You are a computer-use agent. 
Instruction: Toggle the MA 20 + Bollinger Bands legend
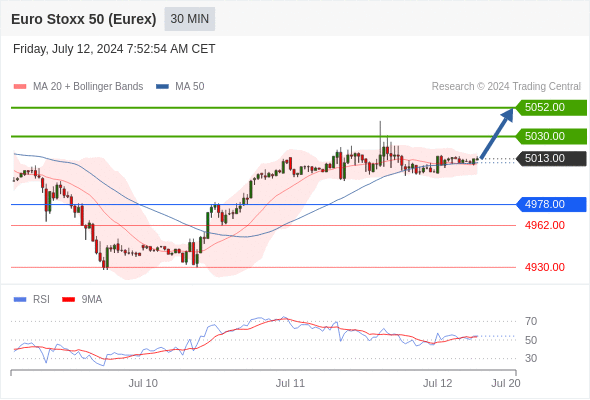click(x=78, y=87)
